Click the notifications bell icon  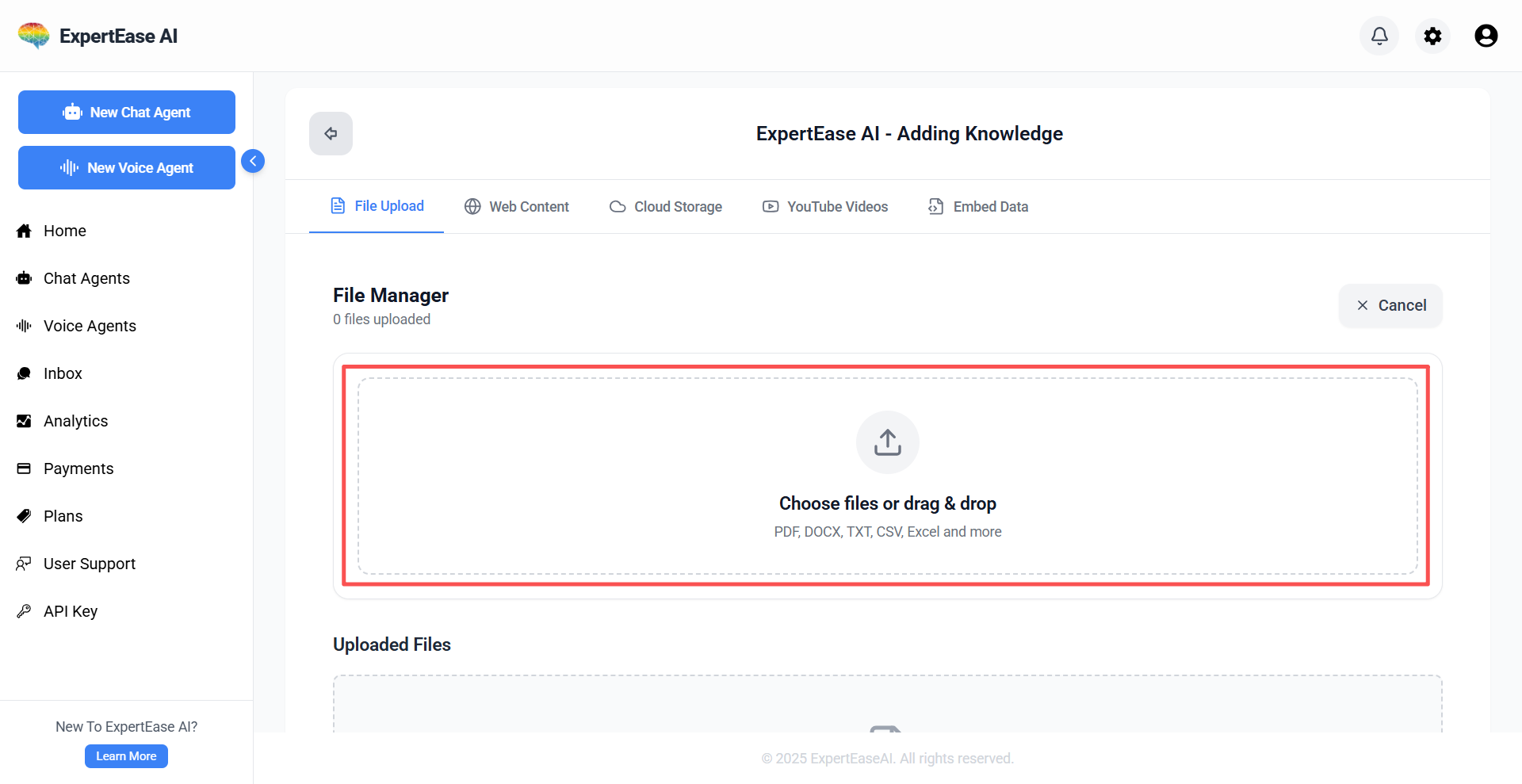(1379, 36)
